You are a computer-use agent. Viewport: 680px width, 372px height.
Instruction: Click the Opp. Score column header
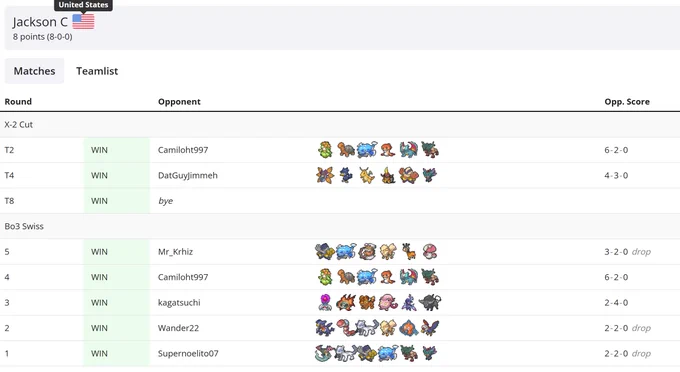[627, 101]
